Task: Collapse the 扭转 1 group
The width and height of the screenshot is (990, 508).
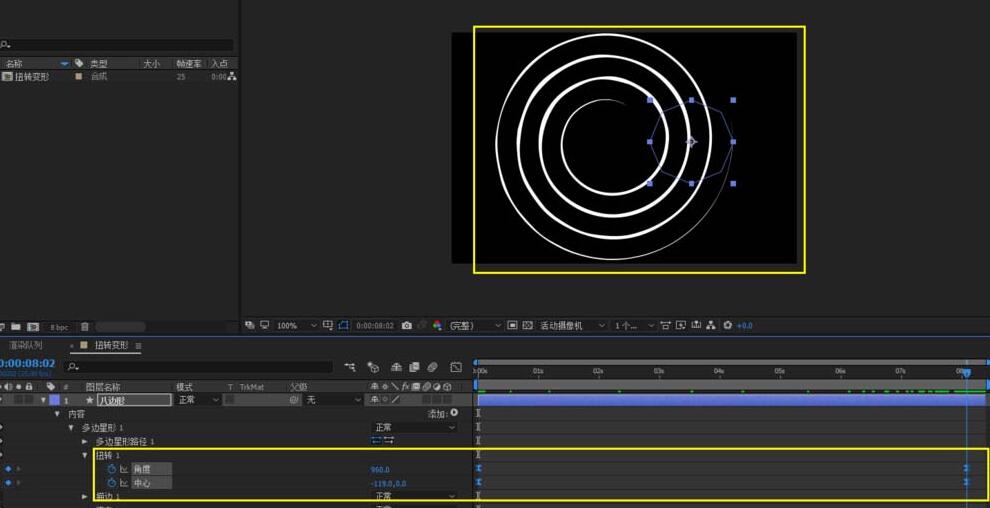Action: click(85, 455)
